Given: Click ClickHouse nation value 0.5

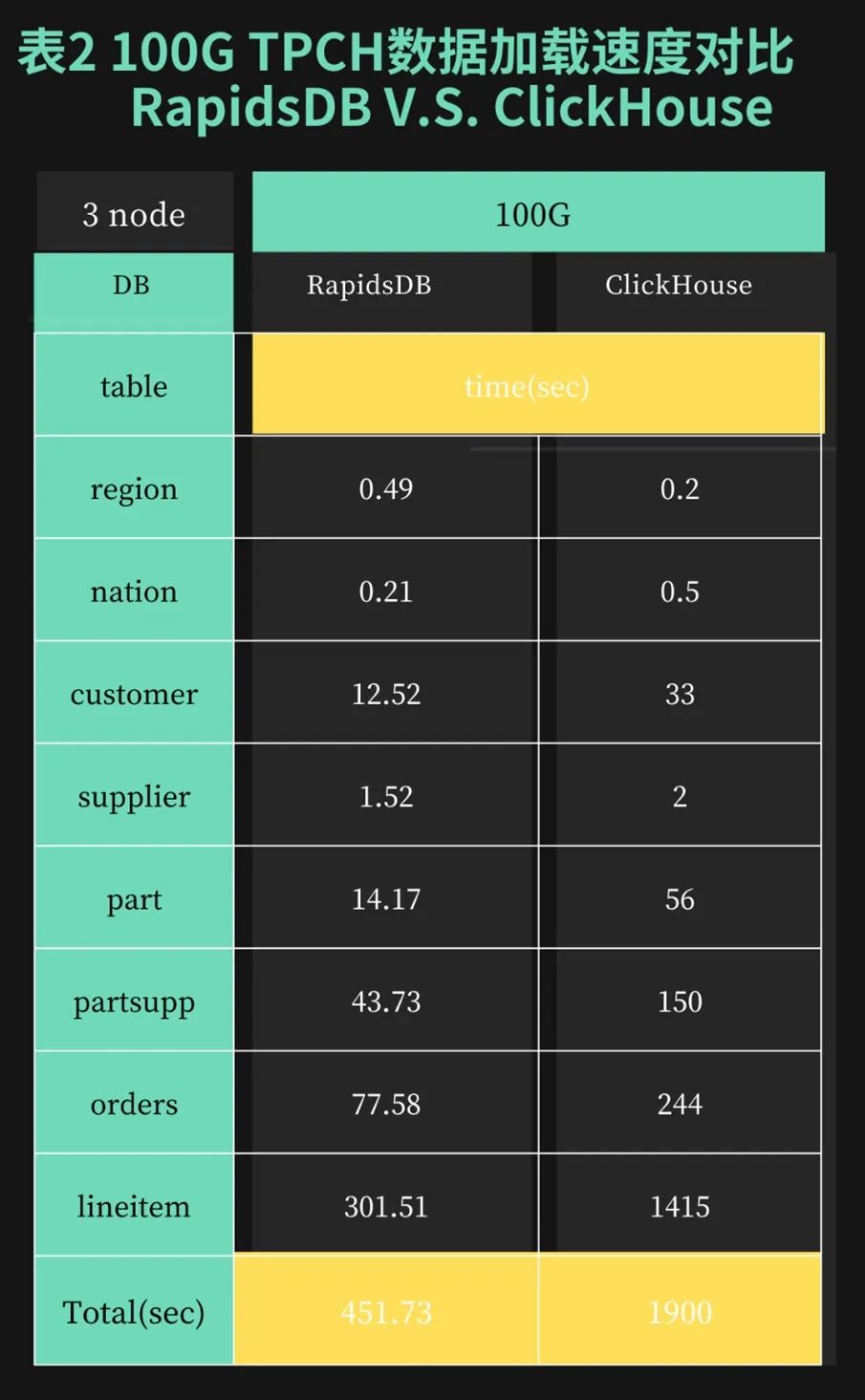Looking at the screenshot, I should pos(680,592).
